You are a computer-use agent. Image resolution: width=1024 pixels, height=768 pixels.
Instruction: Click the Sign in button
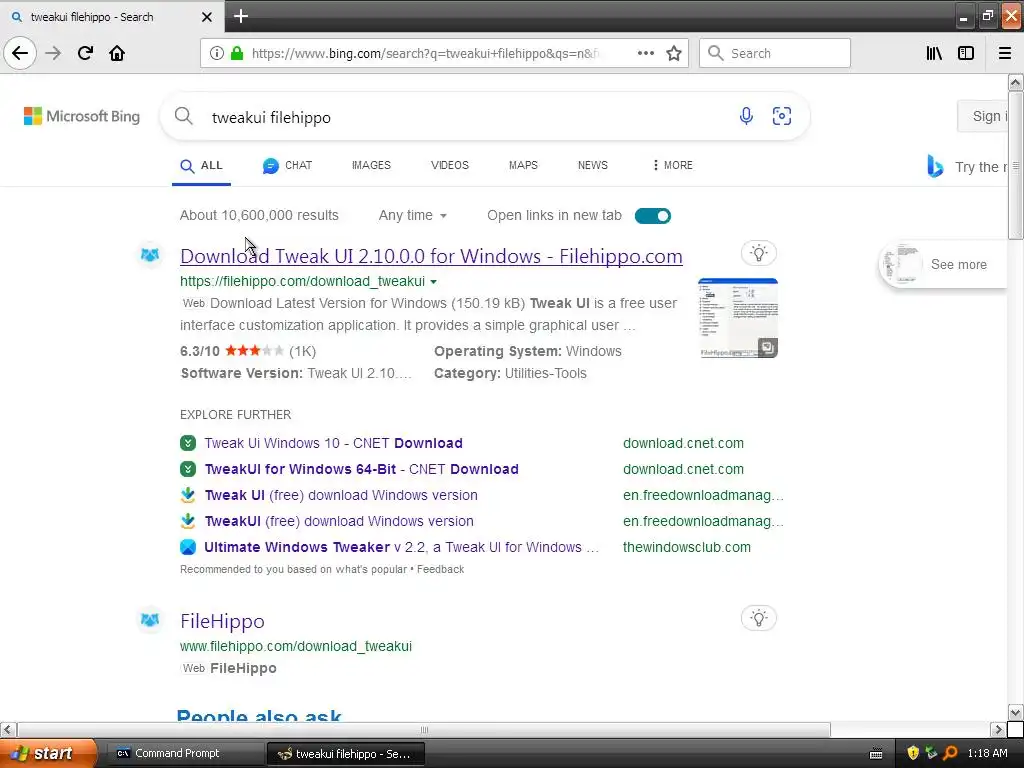(982, 116)
